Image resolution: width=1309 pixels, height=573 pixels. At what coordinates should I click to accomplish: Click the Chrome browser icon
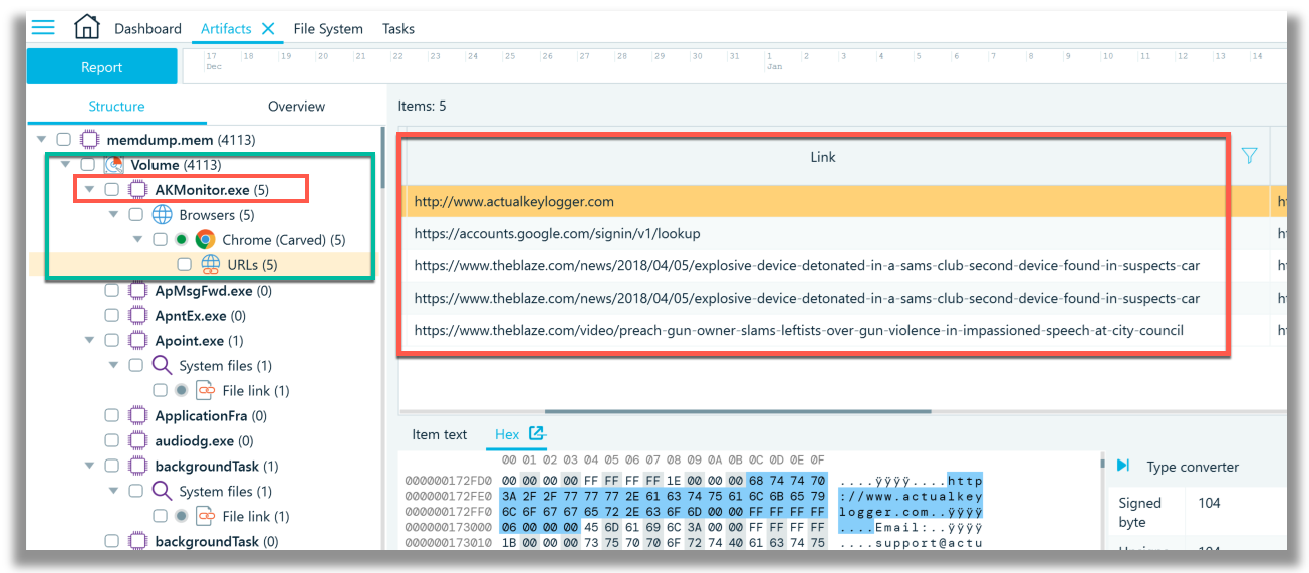(x=205, y=240)
